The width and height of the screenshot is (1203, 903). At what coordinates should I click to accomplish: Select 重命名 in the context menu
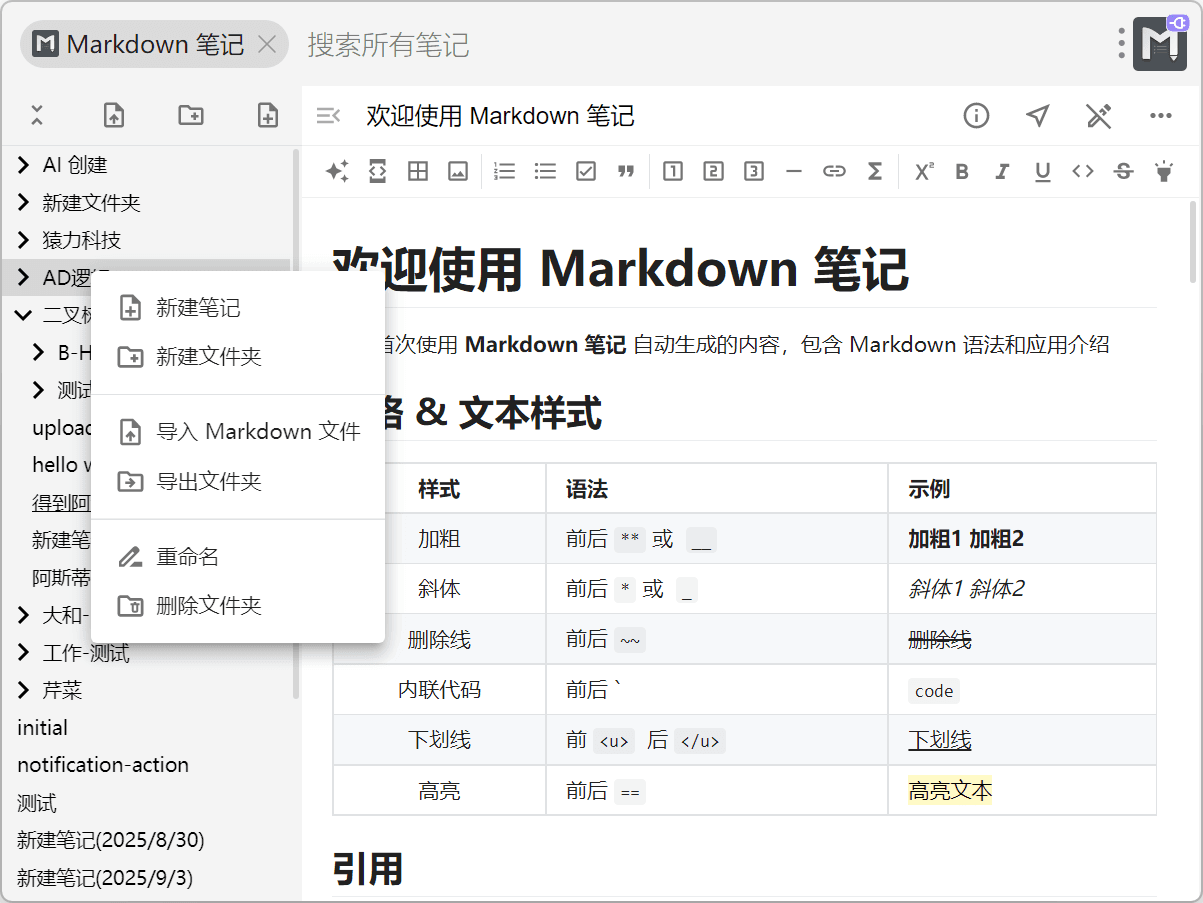(x=187, y=557)
